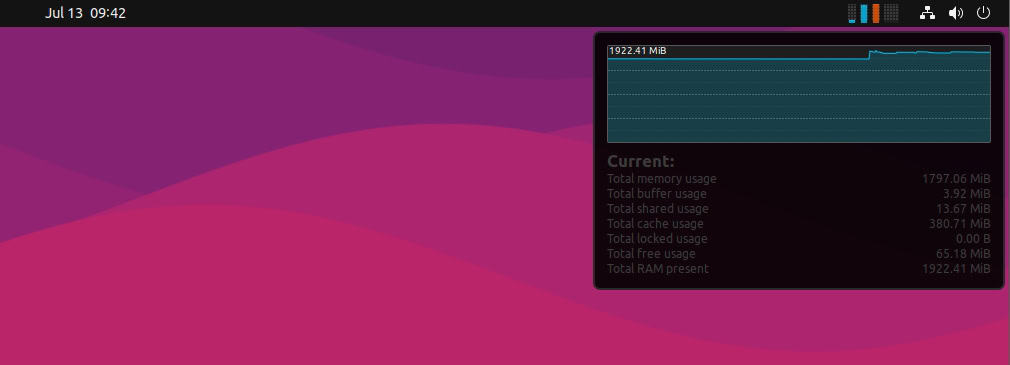The image size is (1010, 365).
Task: Select the 380.71 MiB value
Action: [960, 223]
